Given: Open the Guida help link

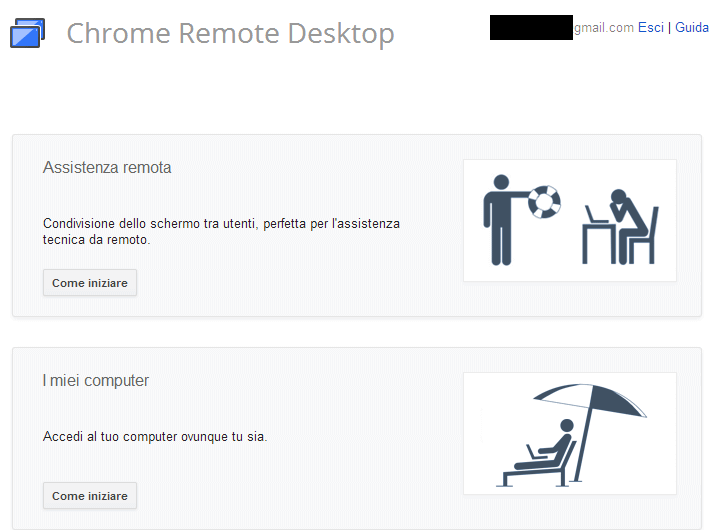Looking at the screenshot, I should 692,28.
